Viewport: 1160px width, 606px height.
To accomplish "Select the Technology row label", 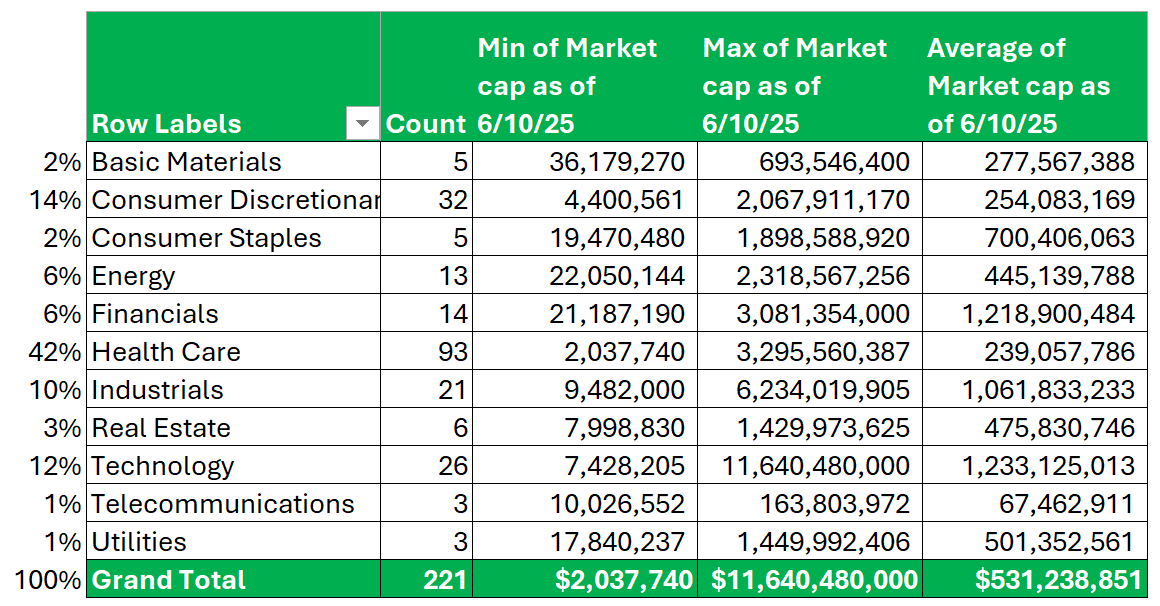I will click(233, 465).
